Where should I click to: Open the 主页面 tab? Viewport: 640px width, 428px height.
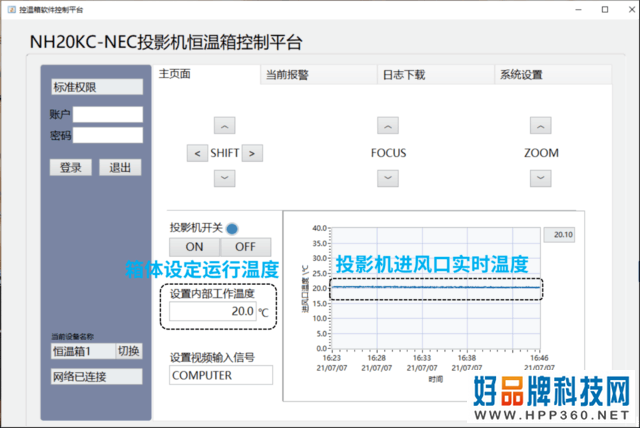point(206,74)
